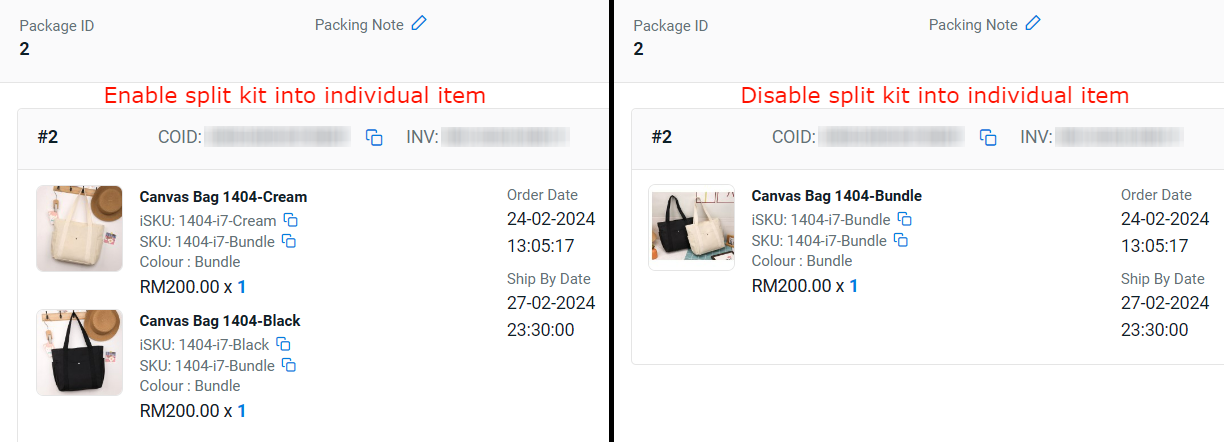The height and width of the screenshot is (442, 1224).
Task: Open the black canvas bag thumbnail
Action: coord(79,352)
